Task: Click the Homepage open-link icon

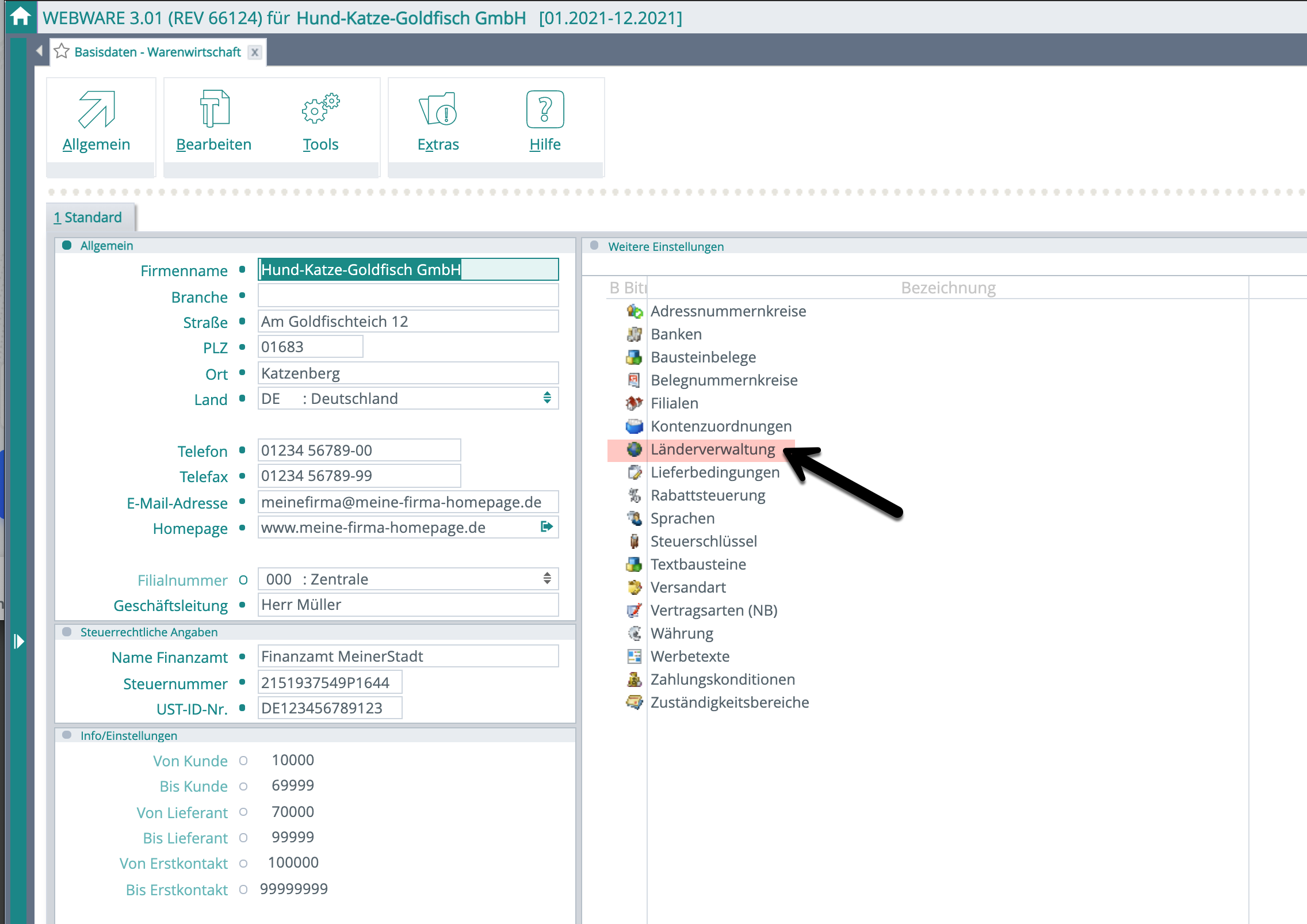Action: click(547, 526)
